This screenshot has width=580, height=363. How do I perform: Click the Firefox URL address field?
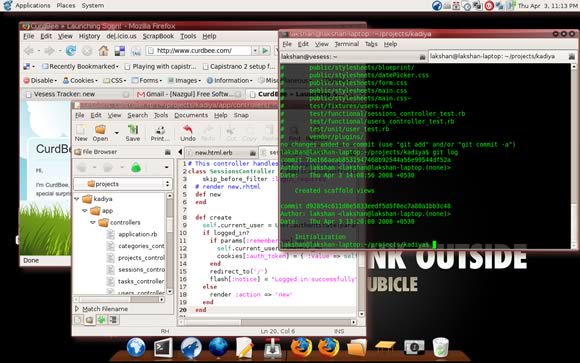pyautogui.click(x=198, y=50)
